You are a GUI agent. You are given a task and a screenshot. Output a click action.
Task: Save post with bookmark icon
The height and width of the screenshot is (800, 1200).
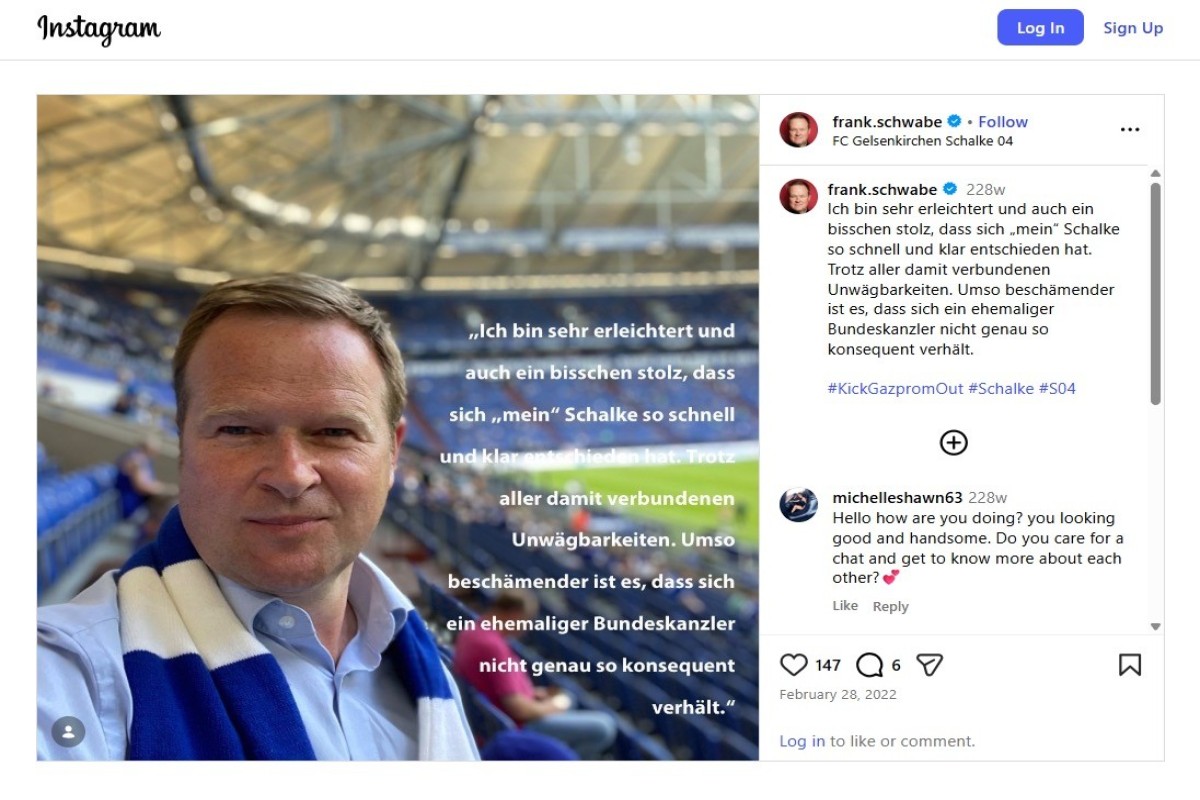(1130, 665)
